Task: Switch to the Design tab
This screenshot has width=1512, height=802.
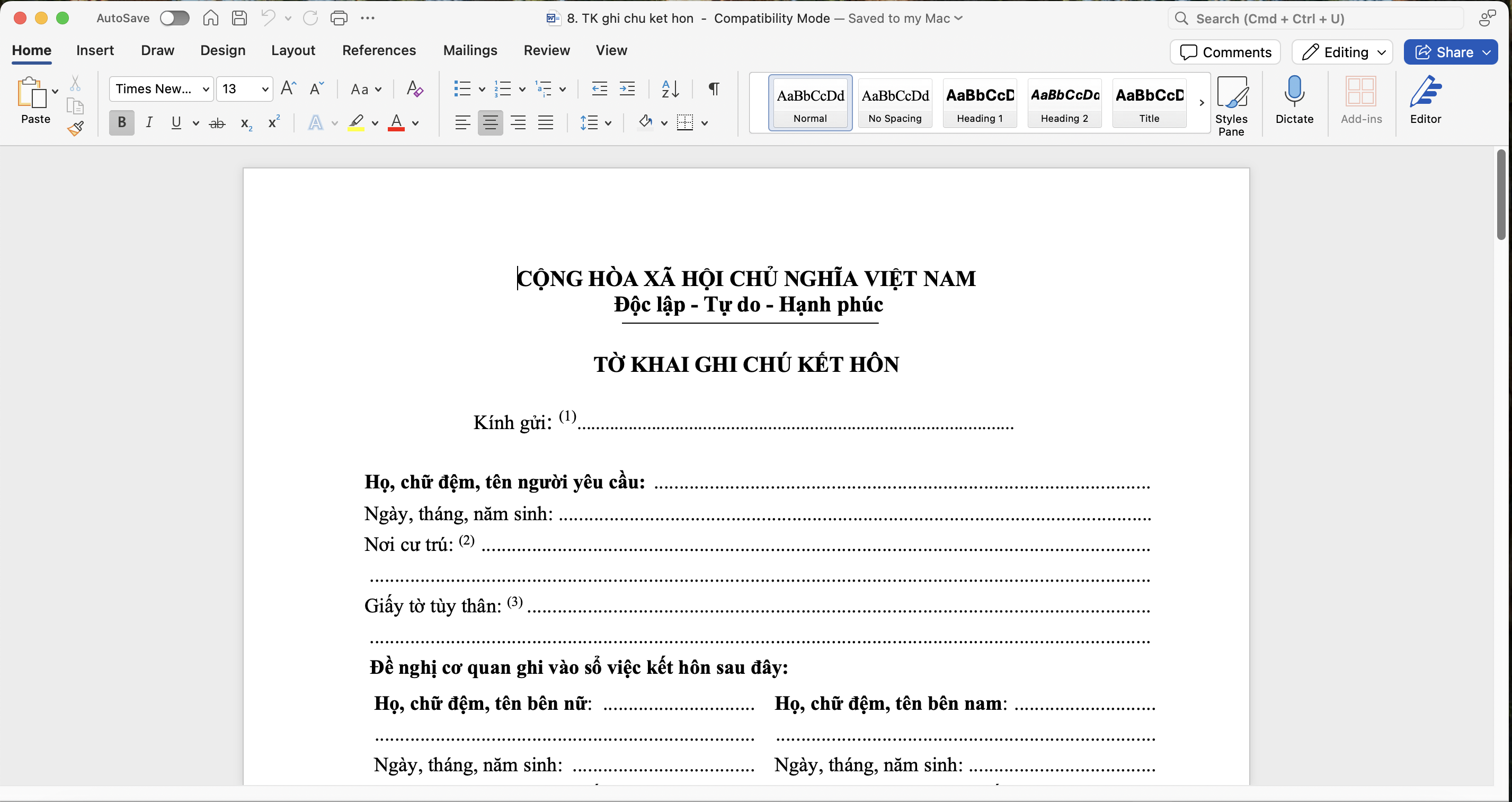Action: [x=223, y=50]
